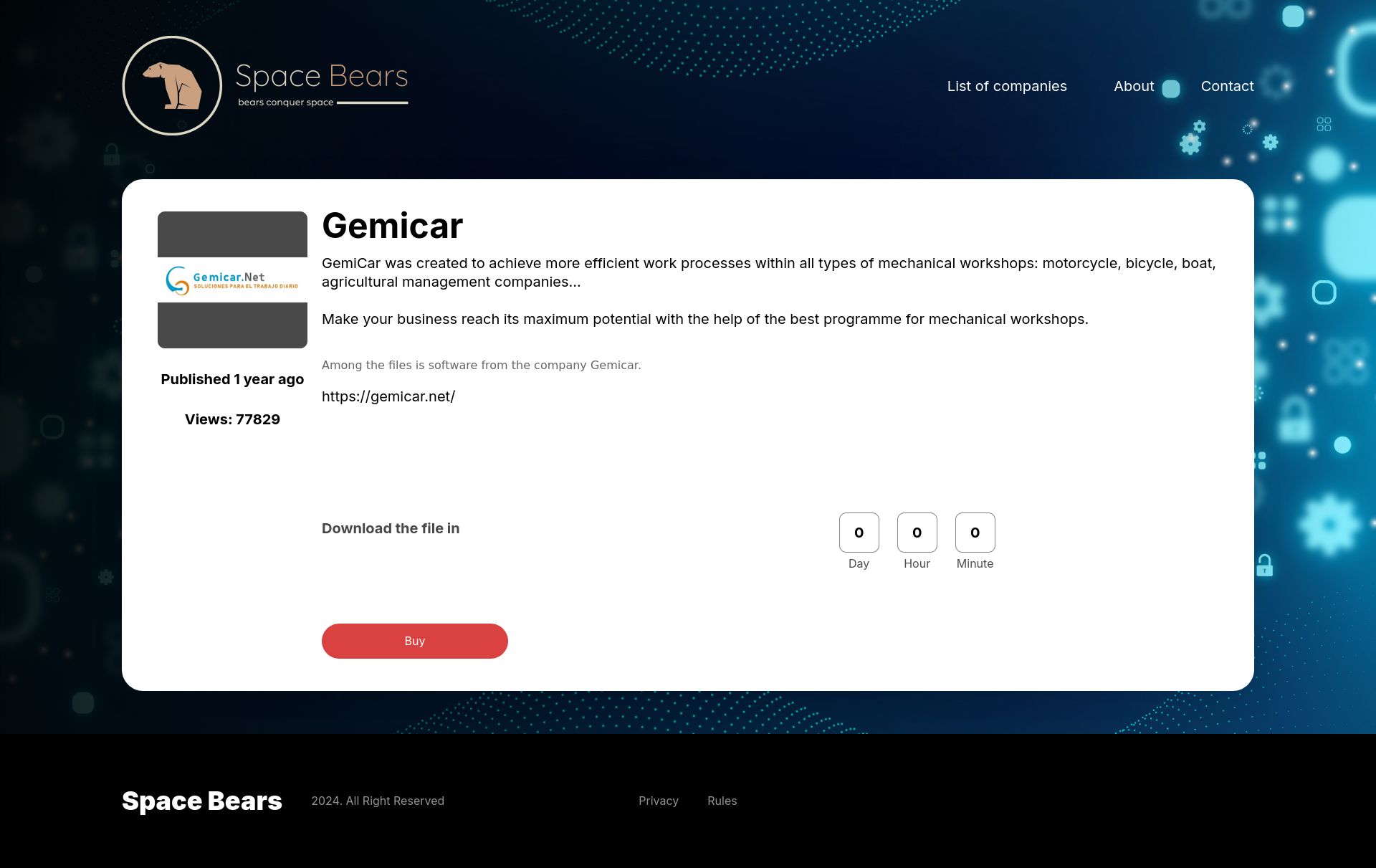Click the footer Space Bears logo
This screenshot has height=868, width=1376.
coord(202,801)
